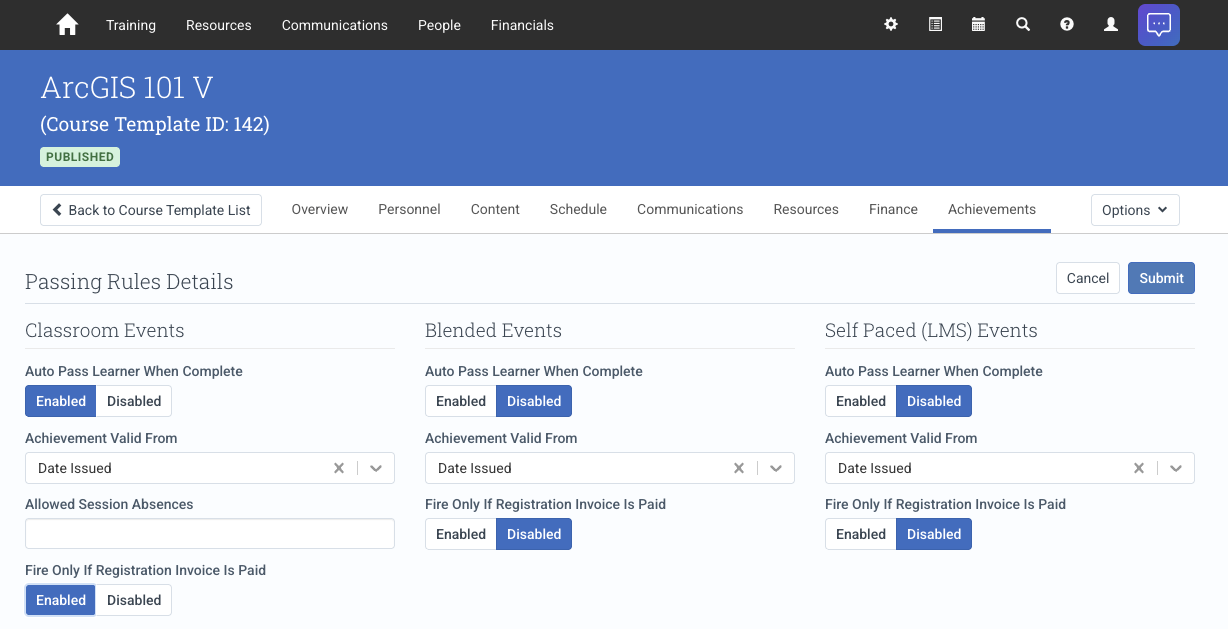This screenshot has height=629, width=1228.
Task: Click the Self Paced (LMS) Events heading
Action: [x=931, y=330]
